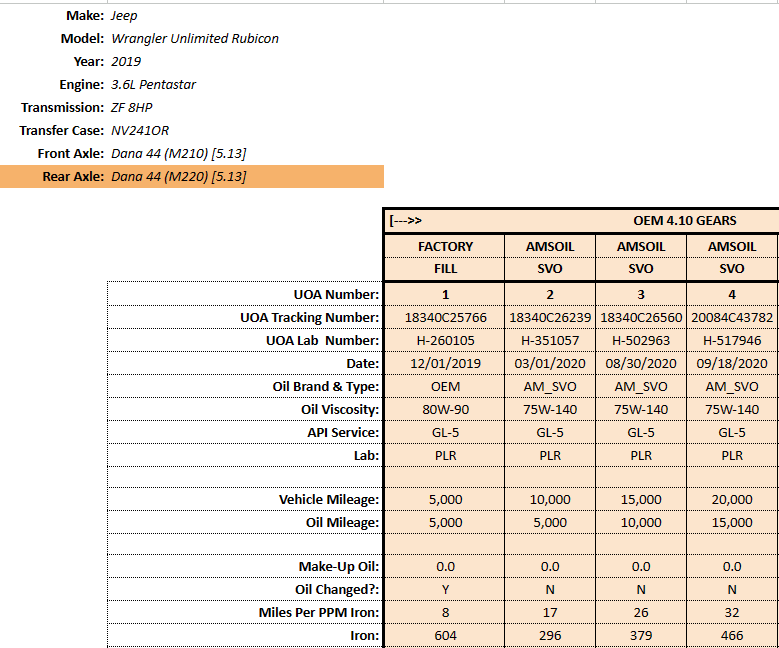The width and height of the screenshot is (779, 648).
Task: Click the 'OEM' oil brand cell
Action: click(445, 387)
